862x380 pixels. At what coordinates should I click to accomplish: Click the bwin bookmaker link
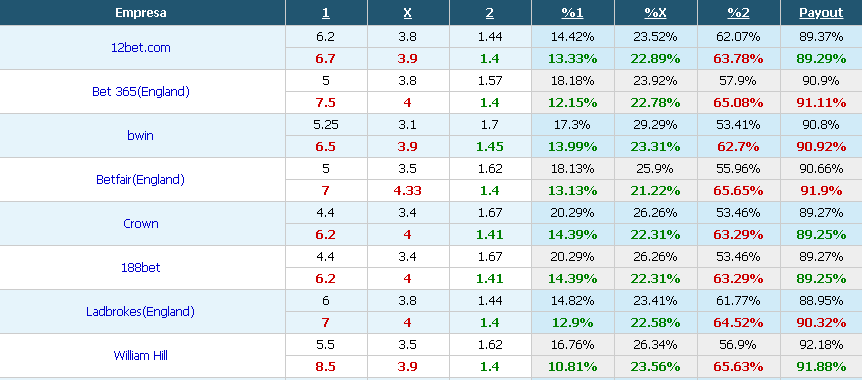click(x=141, y=135)
